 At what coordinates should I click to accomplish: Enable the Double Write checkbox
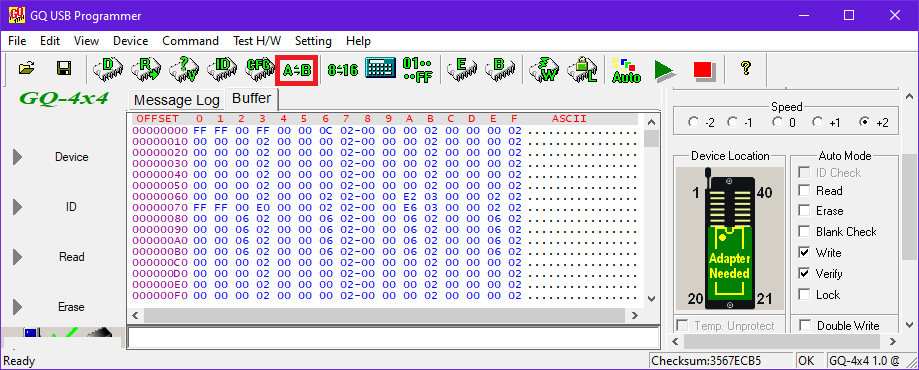coord(806,325)
